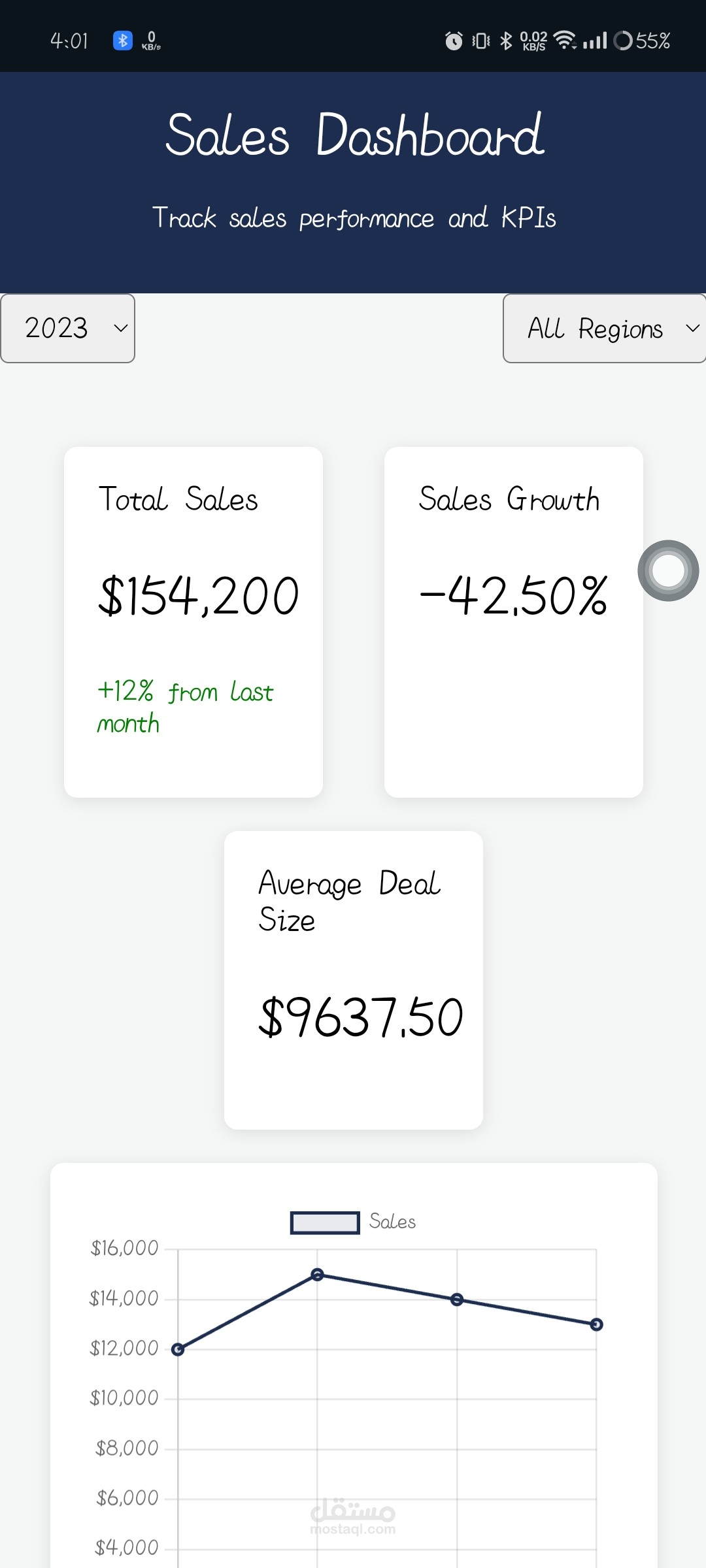Select the Sales Growth card
This screenshot has height=1568, width=706.
pos(514,622)
